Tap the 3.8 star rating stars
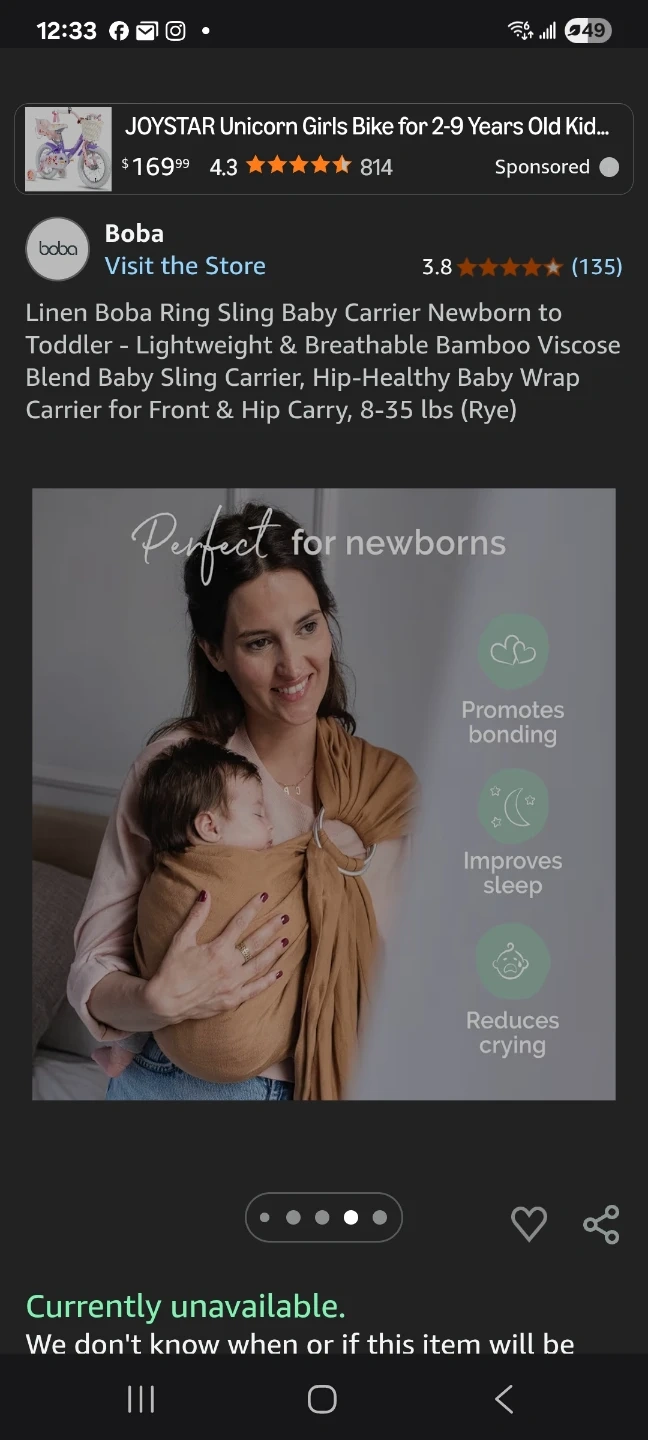 coord(511,267)
